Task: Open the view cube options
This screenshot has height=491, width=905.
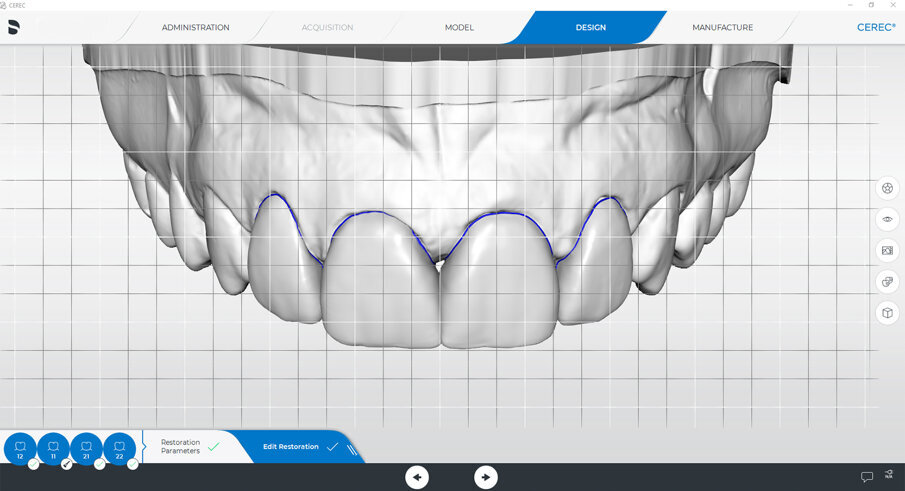Action: point(887,313)
